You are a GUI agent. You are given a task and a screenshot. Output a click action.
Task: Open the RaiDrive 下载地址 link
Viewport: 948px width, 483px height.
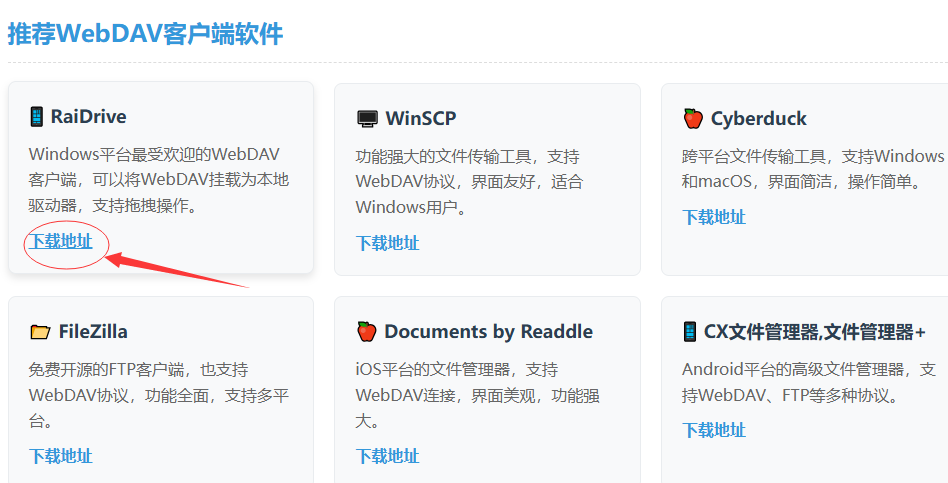60,241
